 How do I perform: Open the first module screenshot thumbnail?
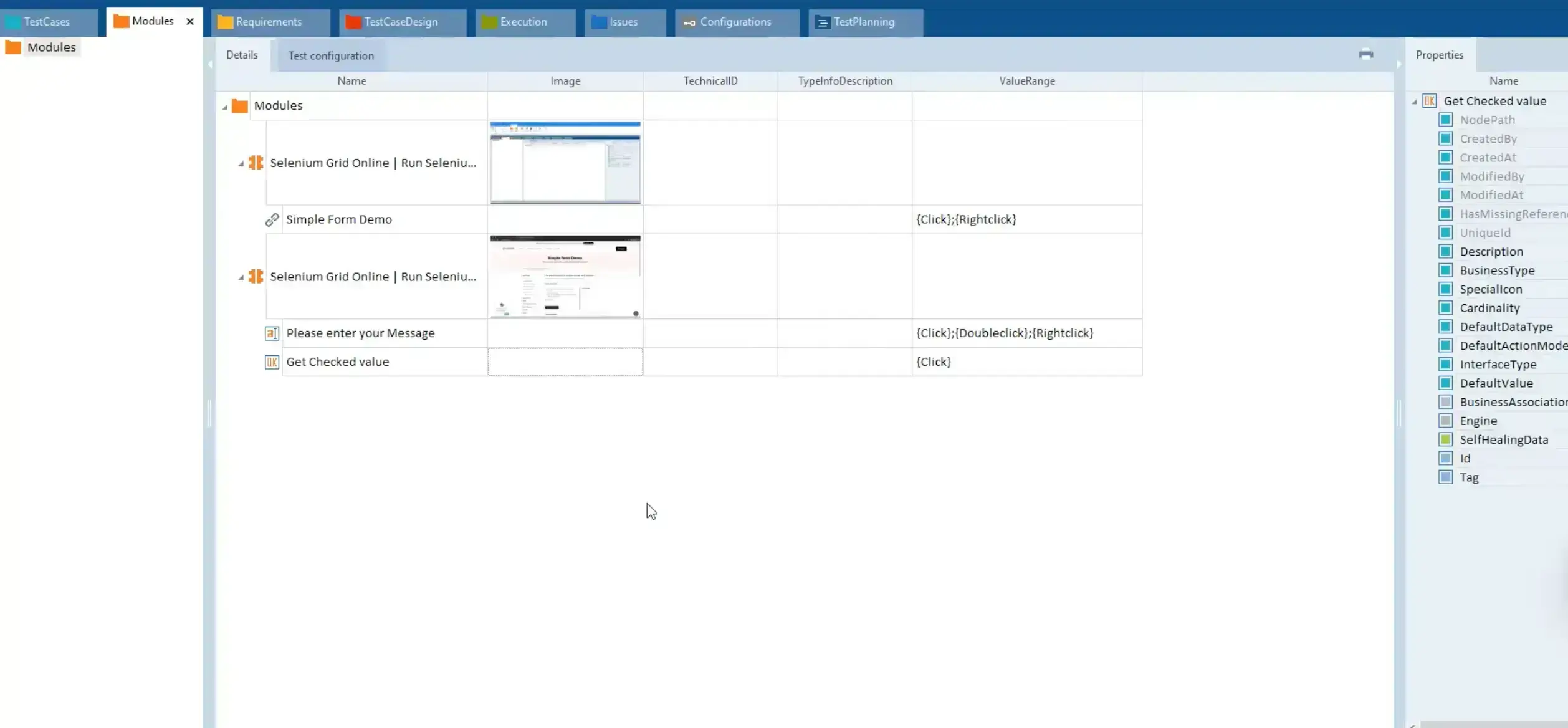pyautogui.click(x=565, y=163)
